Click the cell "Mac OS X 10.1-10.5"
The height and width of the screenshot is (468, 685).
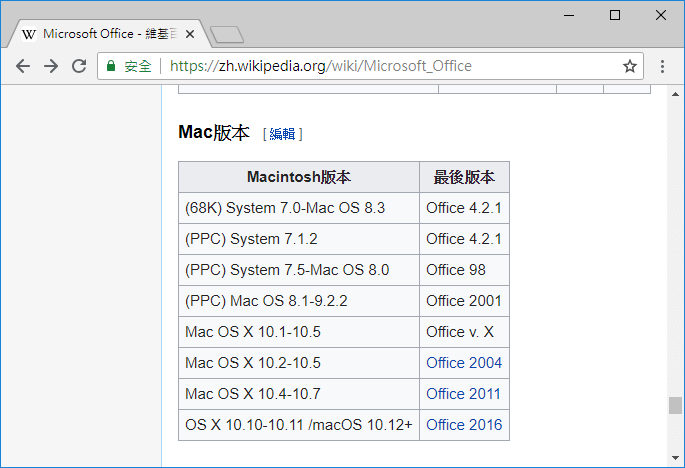click(x=299, y=332)
